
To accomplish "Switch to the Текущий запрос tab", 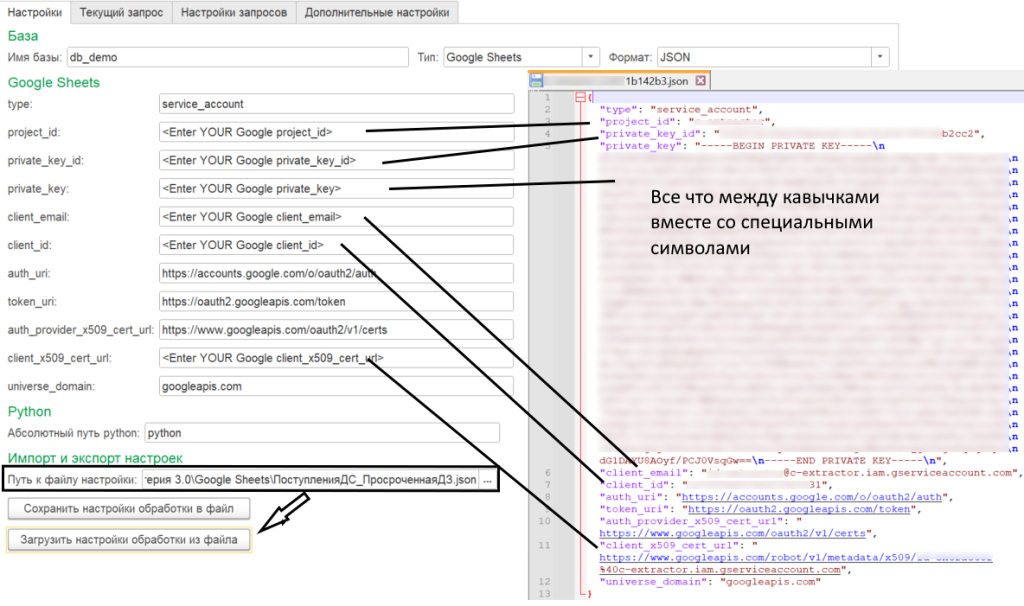I will (x=121, y=12).
